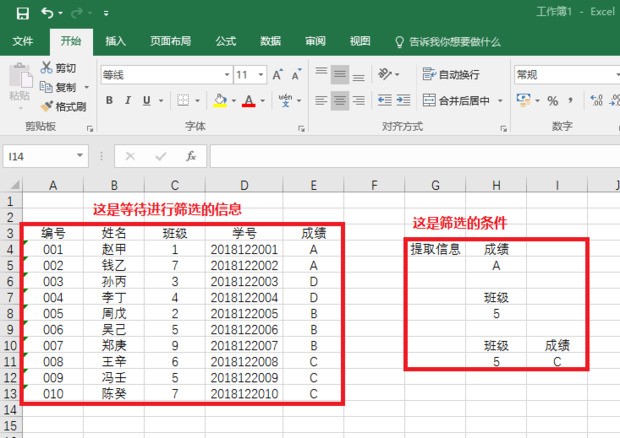Screen dimensions: 620x438
Task: Click the increase font size icon
Action: [x=278, y=74]
